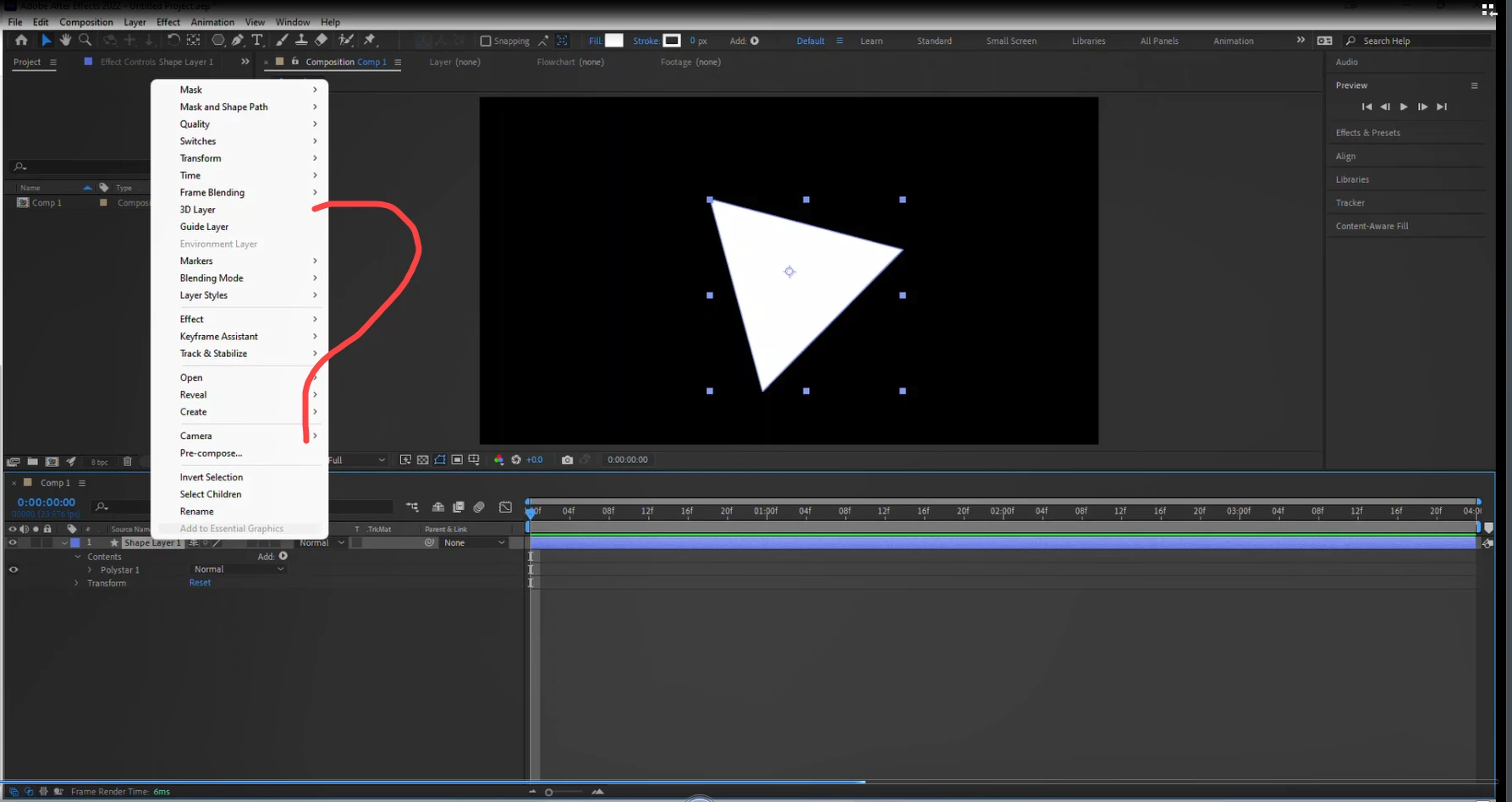1512x802 pixels.
Task: Click the timeline zoom slider handle
Action: tap(549, 793)
